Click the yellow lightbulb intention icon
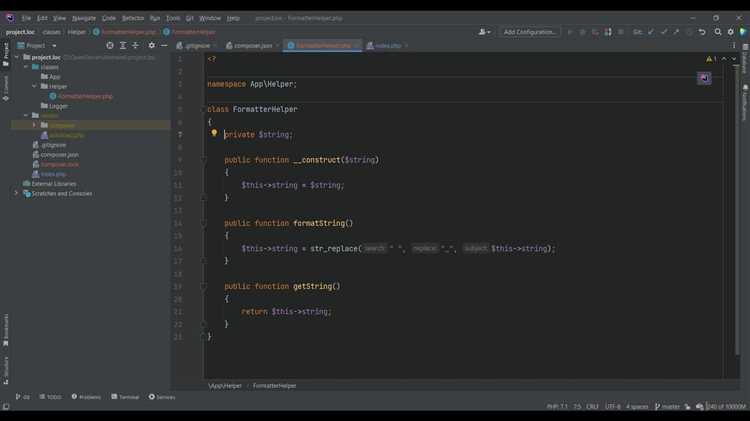This screenshot has width=750, height=421. click(x=214, y=133)
